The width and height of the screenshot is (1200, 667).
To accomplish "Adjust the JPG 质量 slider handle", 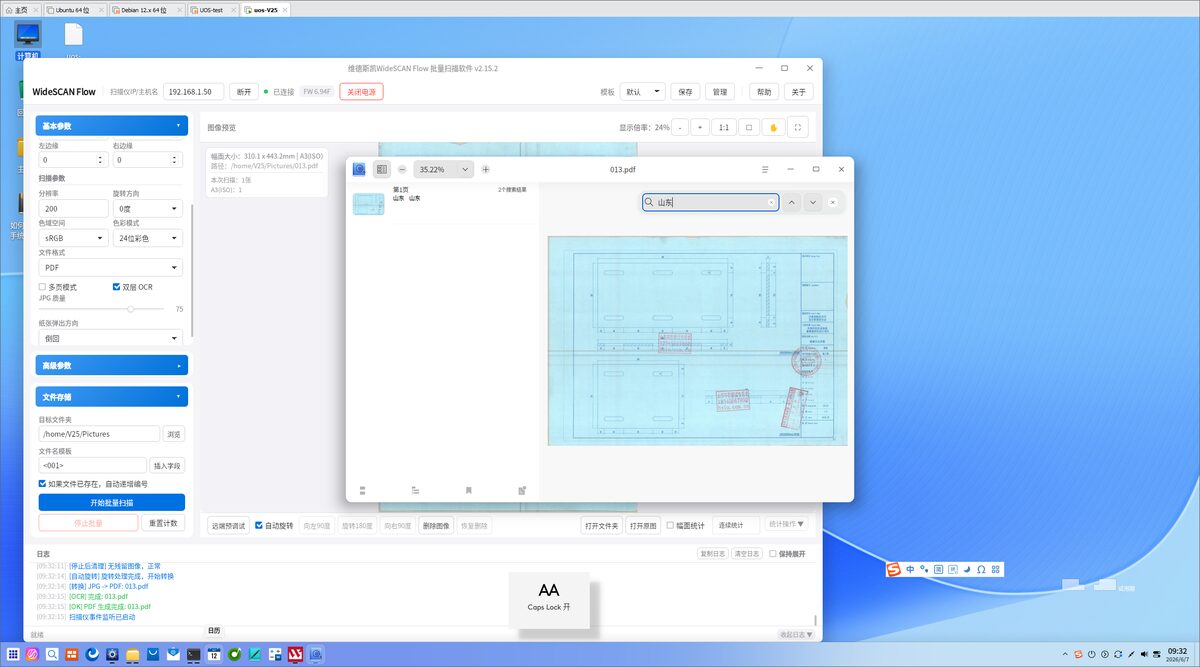I will (x=131, y=309).
